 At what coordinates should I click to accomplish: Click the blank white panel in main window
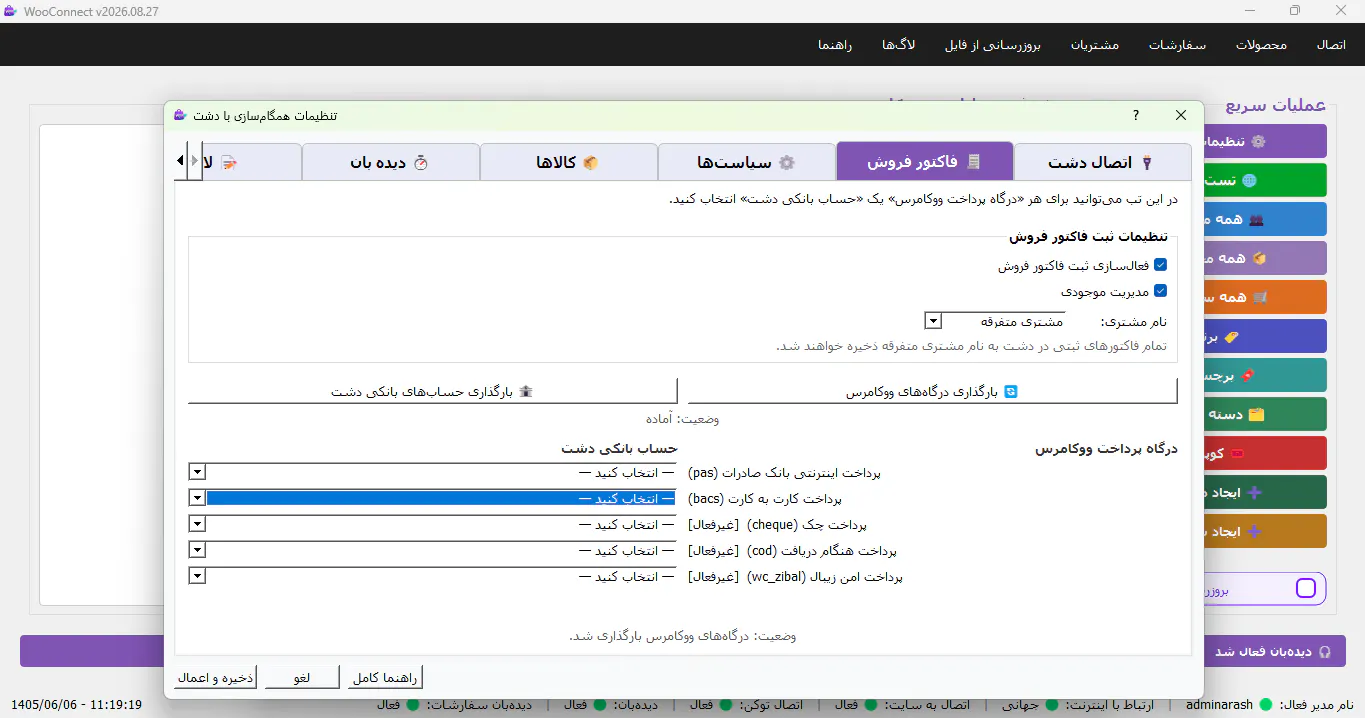101,363
